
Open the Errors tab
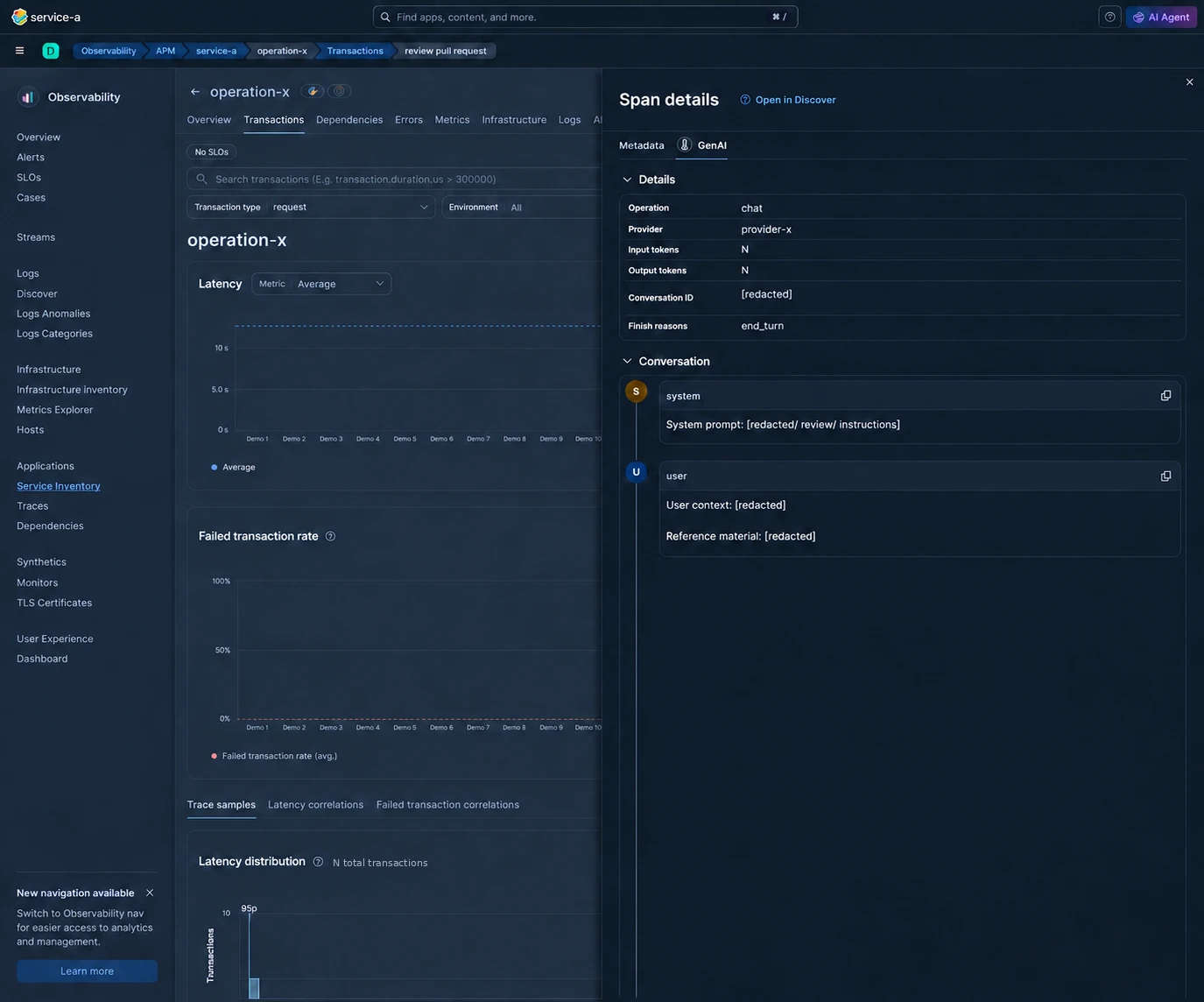click(409, 120)
